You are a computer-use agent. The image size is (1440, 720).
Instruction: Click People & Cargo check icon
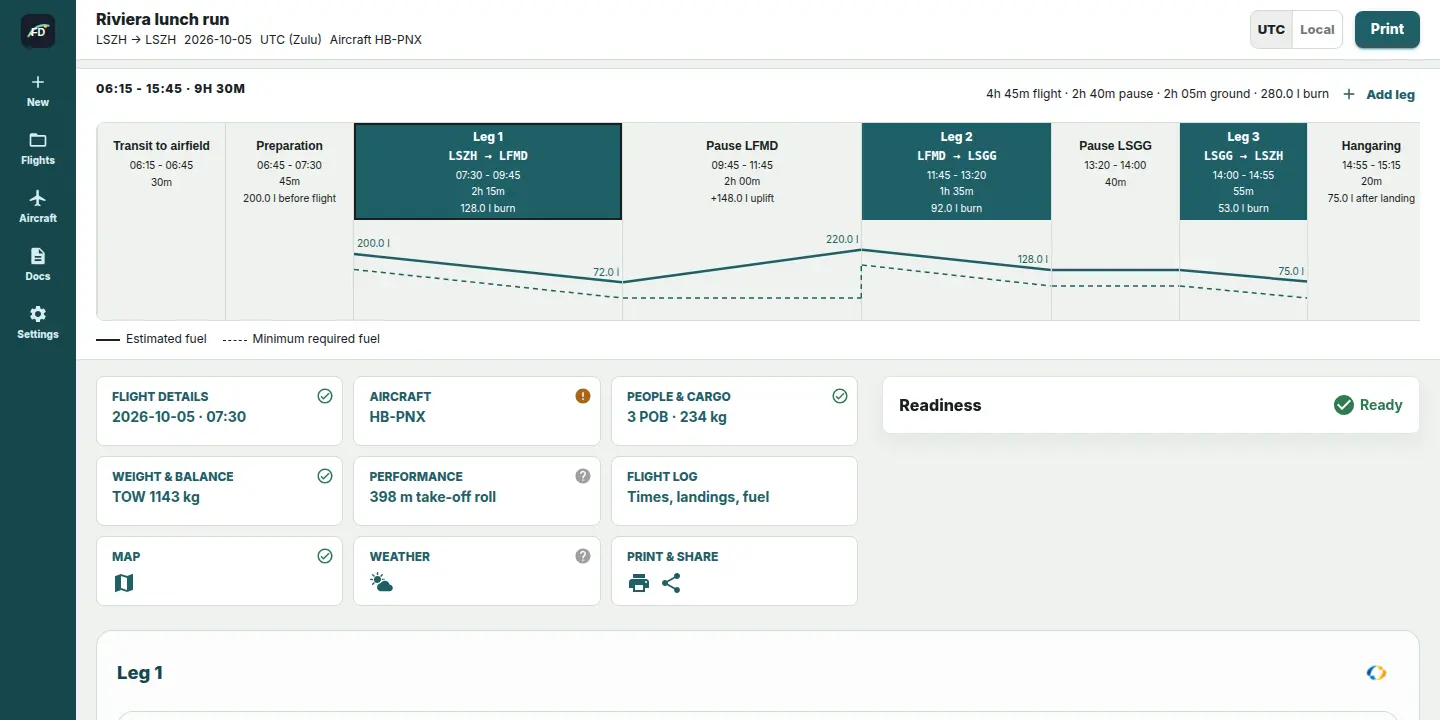tap(840, 396)
